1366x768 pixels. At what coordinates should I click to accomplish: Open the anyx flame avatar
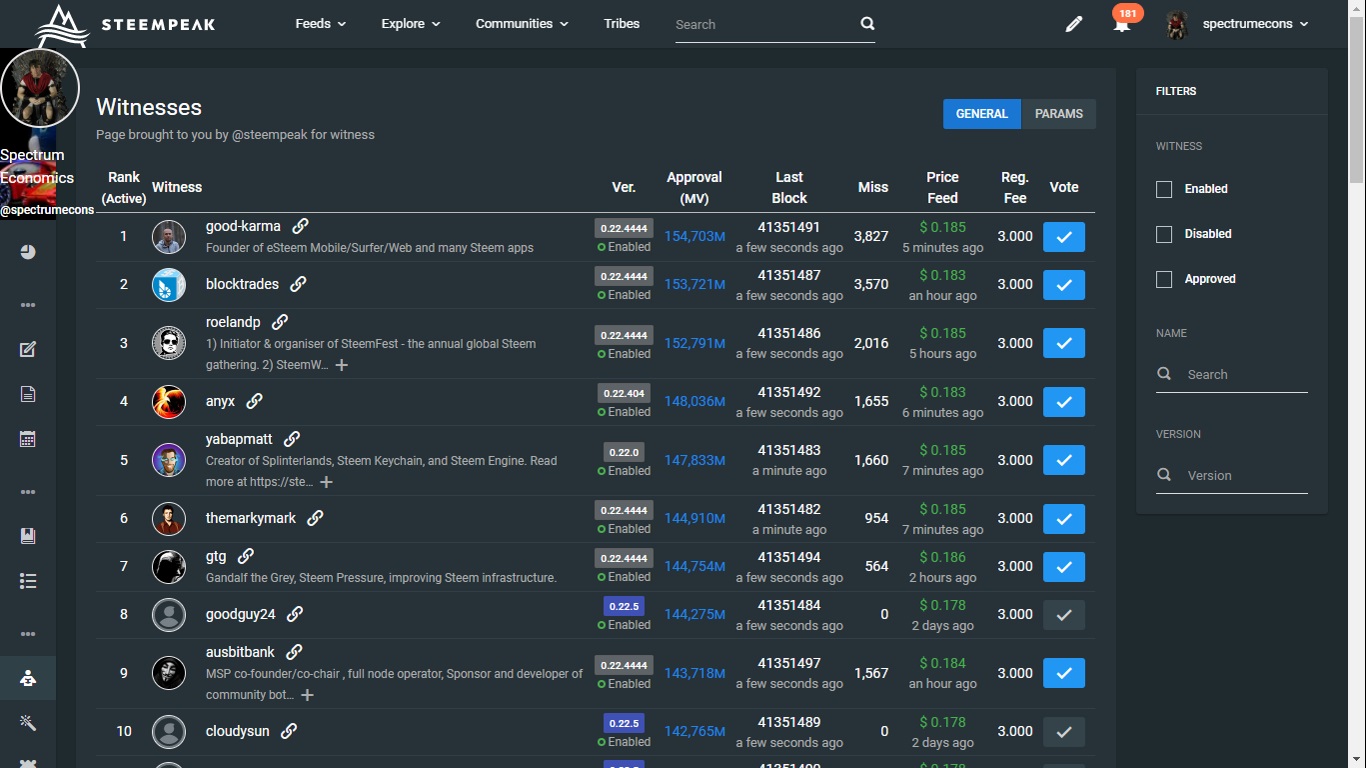pyautogui.click(x=169, y=402)
